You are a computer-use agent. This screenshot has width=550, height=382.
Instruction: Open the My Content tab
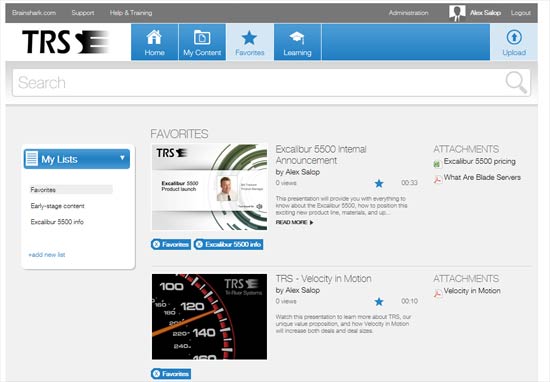point(202,42)
